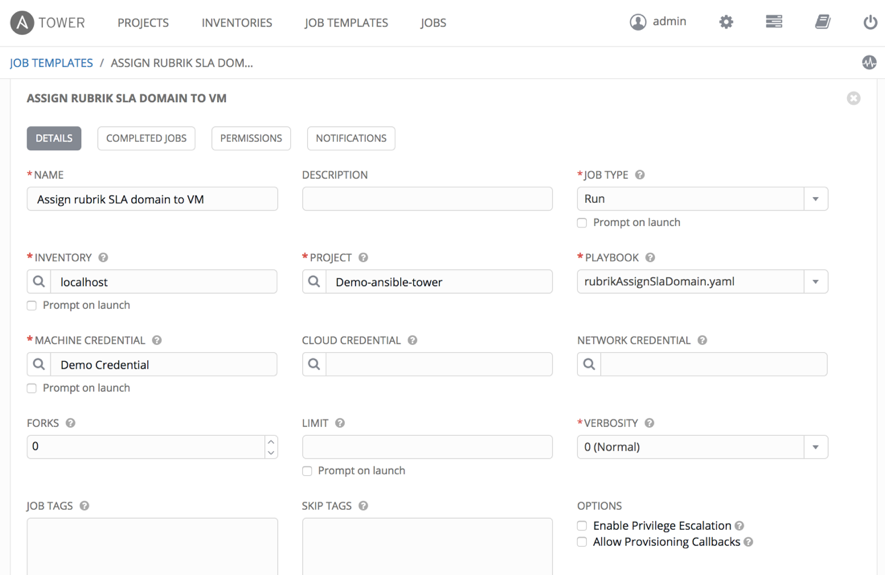Click the logout power icon
Screen dimensions: 885x575
point(870,22)
